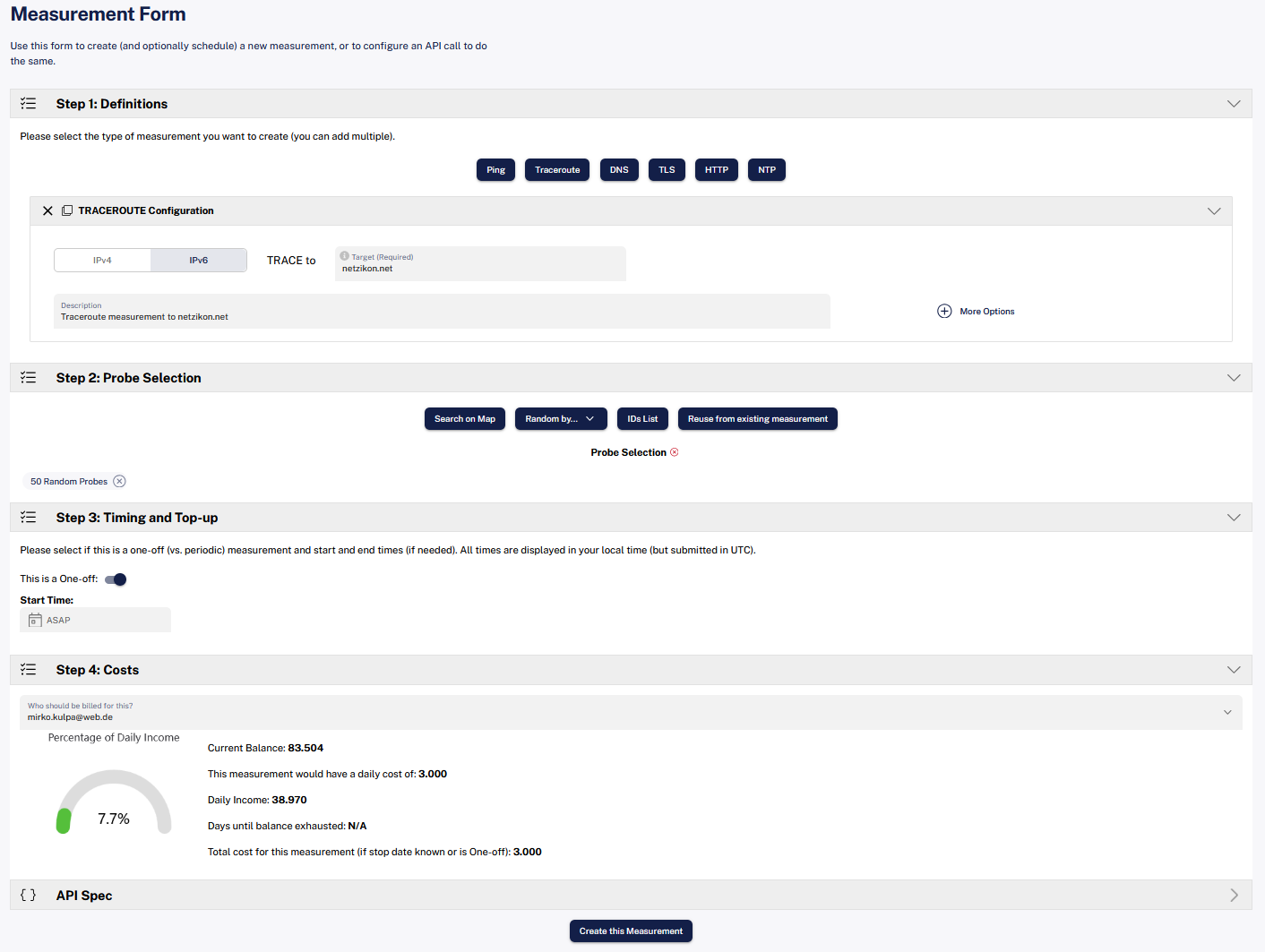The image size is (1265, 952).
Task: Select IPv6 address family
Action: tap(199, 261)
